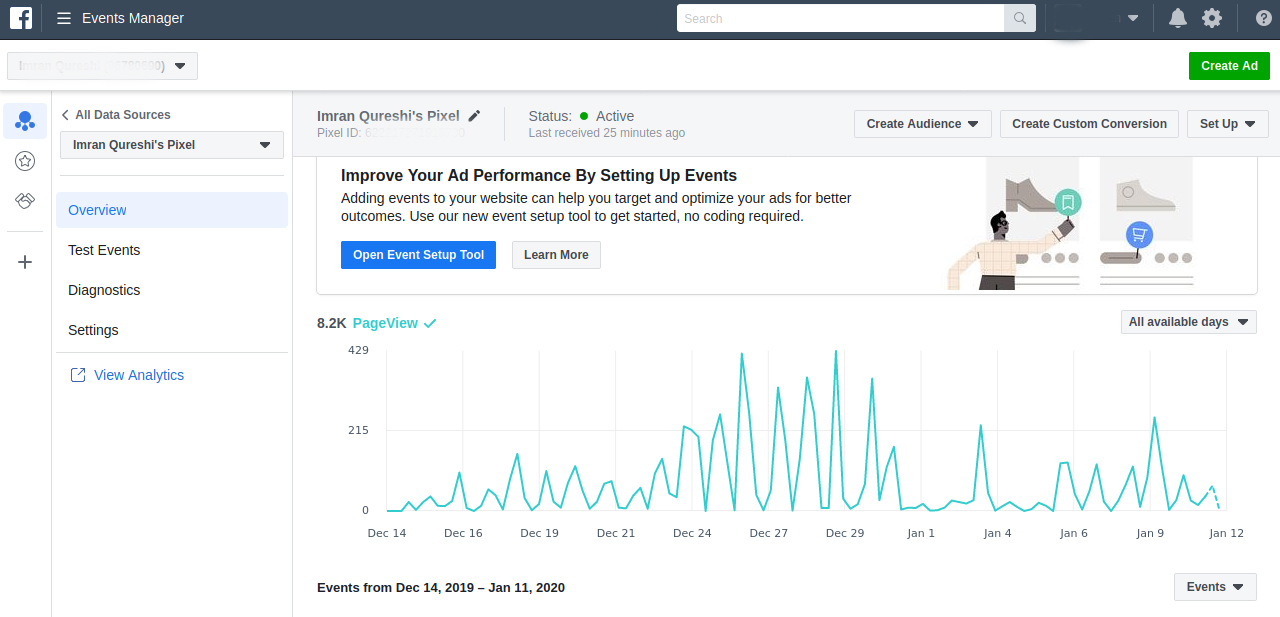Click the Learn More button
Image resolution: width=1280 pixels, height=617 pixels.
tap(556, 255)
